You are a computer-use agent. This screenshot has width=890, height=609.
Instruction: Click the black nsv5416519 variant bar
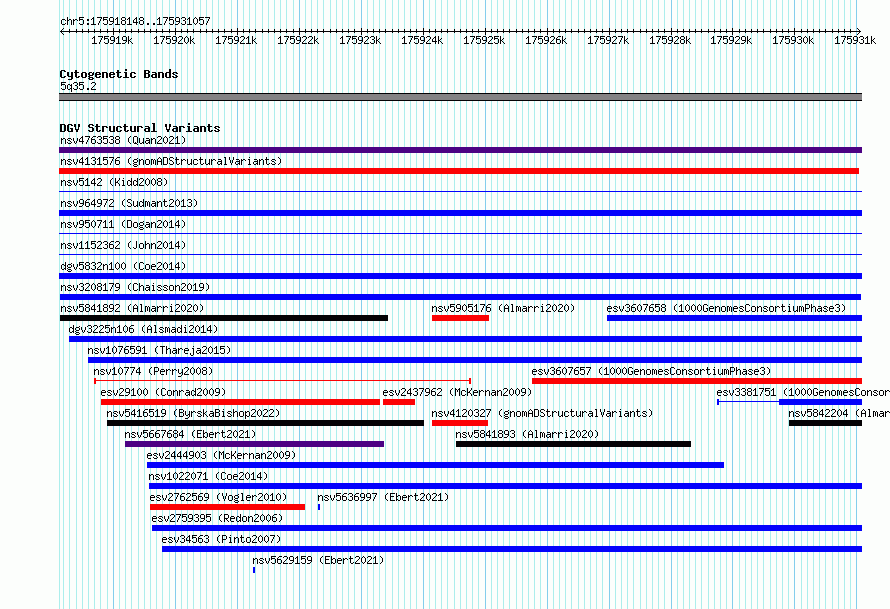[265, 423]
